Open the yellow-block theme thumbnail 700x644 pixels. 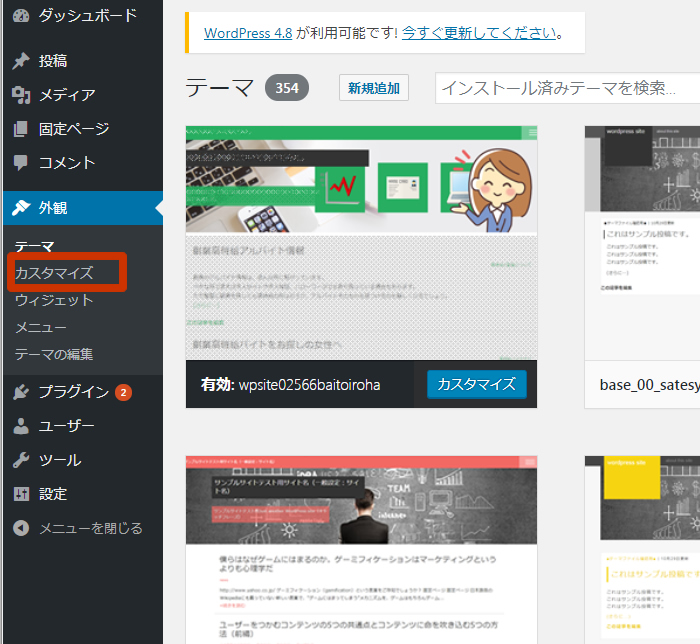tap(642, 550)
